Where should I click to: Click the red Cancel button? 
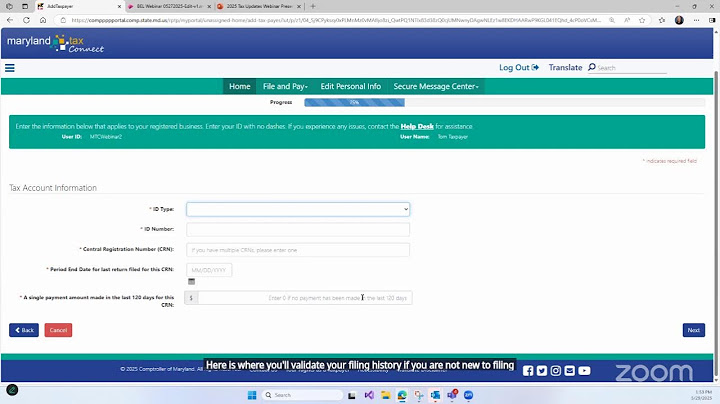[x=58, y=330]
